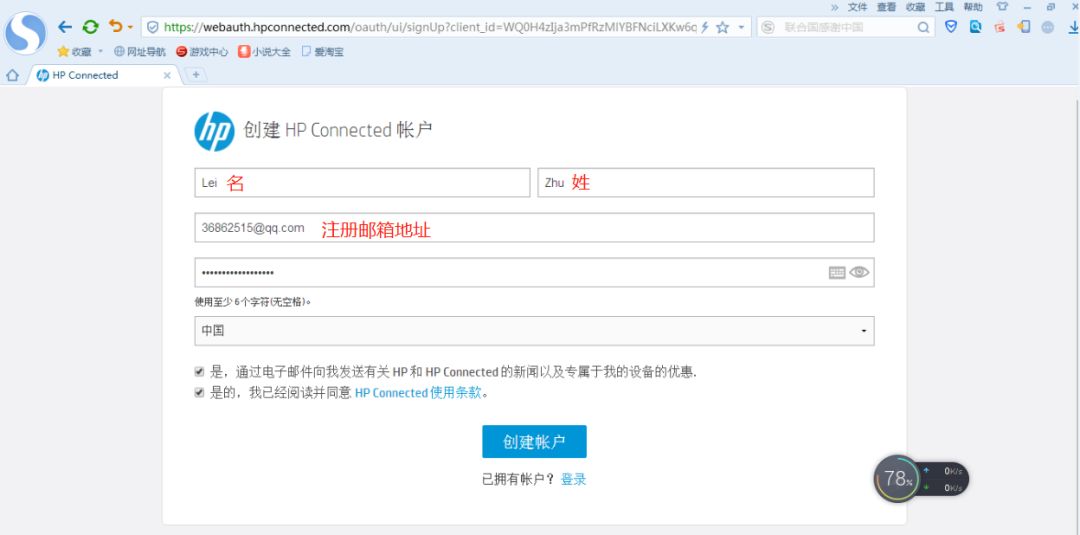Image resolution: width=1080 pixels, height=535 pixels.
Task: Open the skin (shirt) icon
Action: pos(1002,7)
